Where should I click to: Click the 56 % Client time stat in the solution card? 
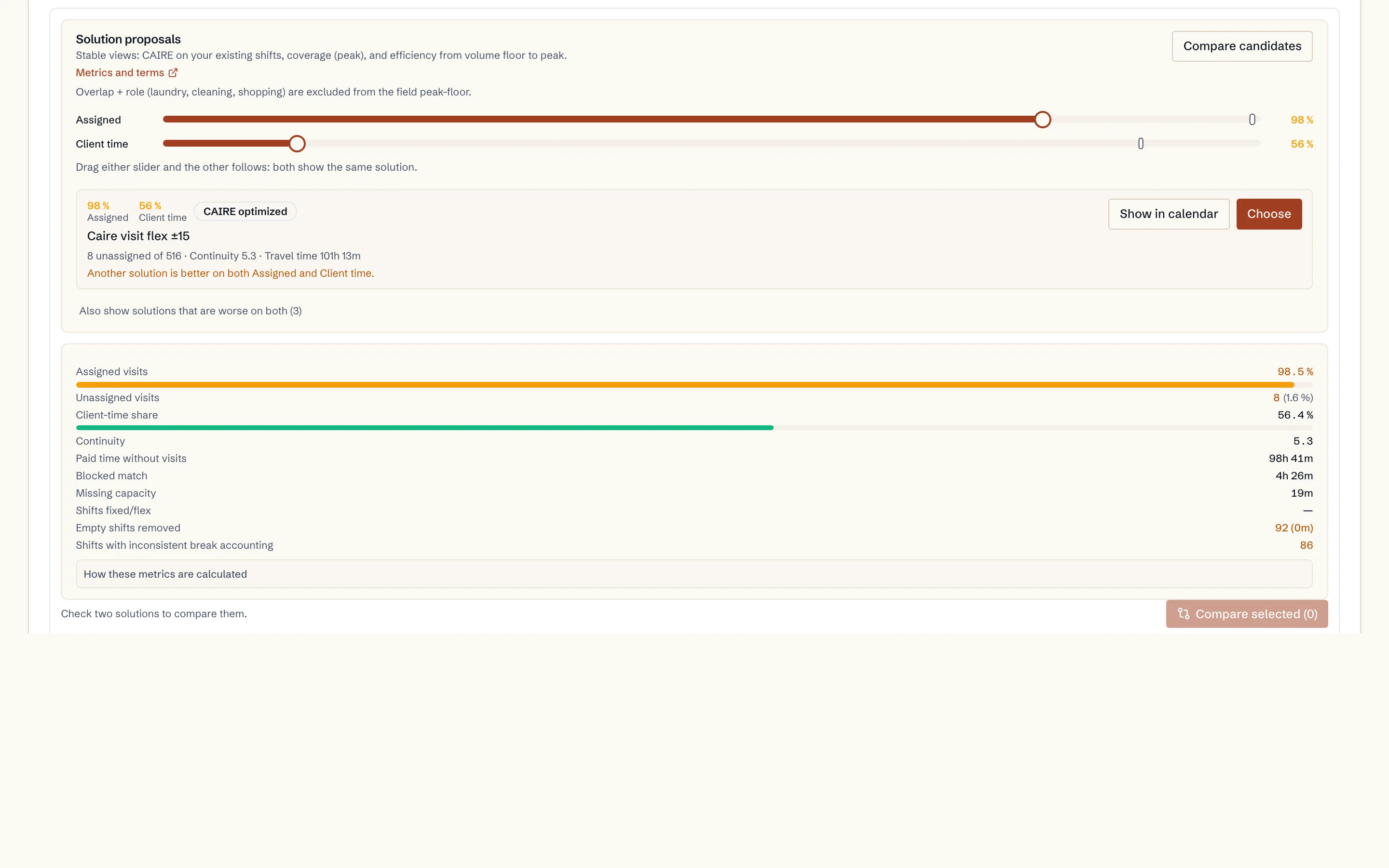pyautogui.click(x=163, y=211)
